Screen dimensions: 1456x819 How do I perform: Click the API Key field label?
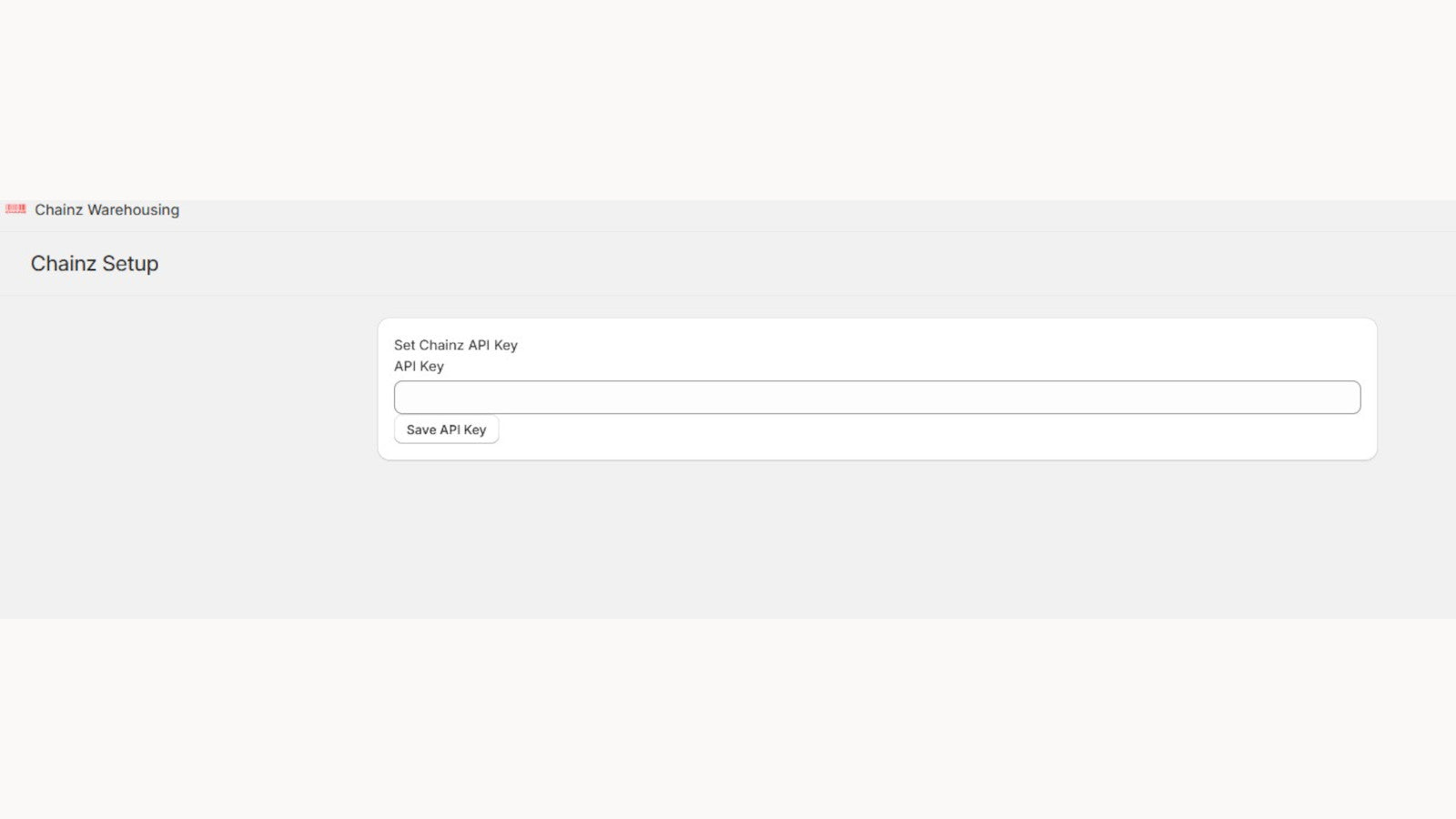coord(419,366)
